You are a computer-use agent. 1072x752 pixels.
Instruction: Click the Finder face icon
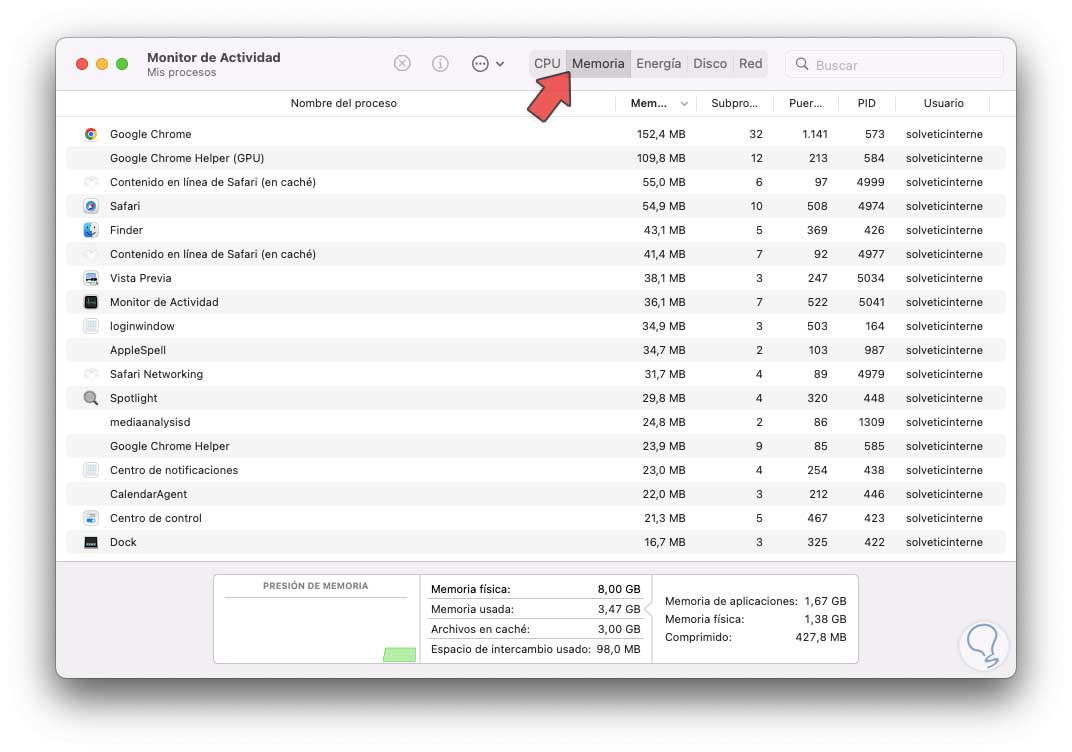90,230
